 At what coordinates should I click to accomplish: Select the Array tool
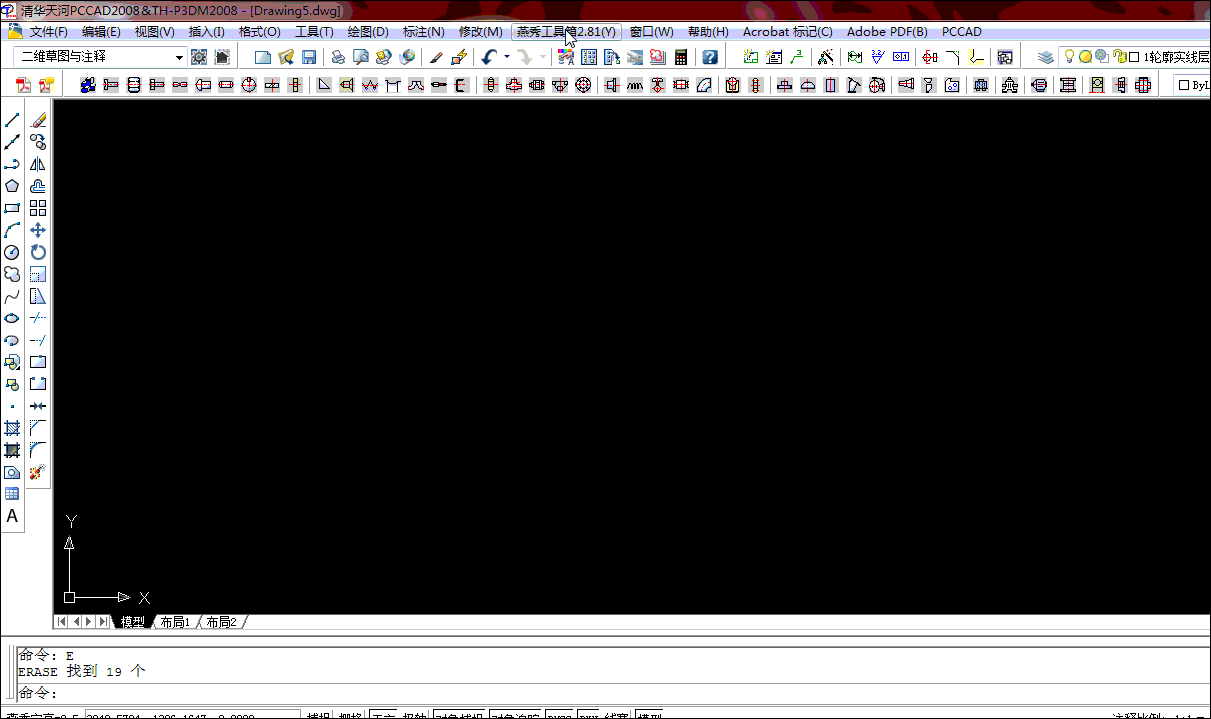[x=38, y=208]
